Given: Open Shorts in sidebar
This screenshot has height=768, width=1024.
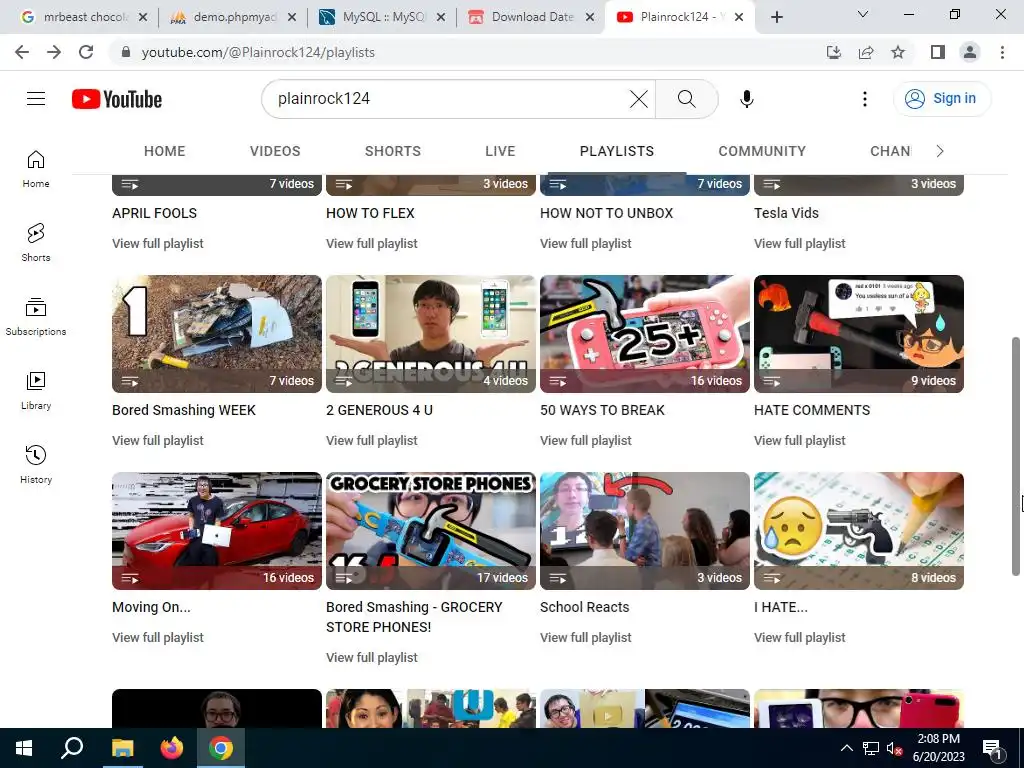Looking at the screenshot, I should pos(36,243).
